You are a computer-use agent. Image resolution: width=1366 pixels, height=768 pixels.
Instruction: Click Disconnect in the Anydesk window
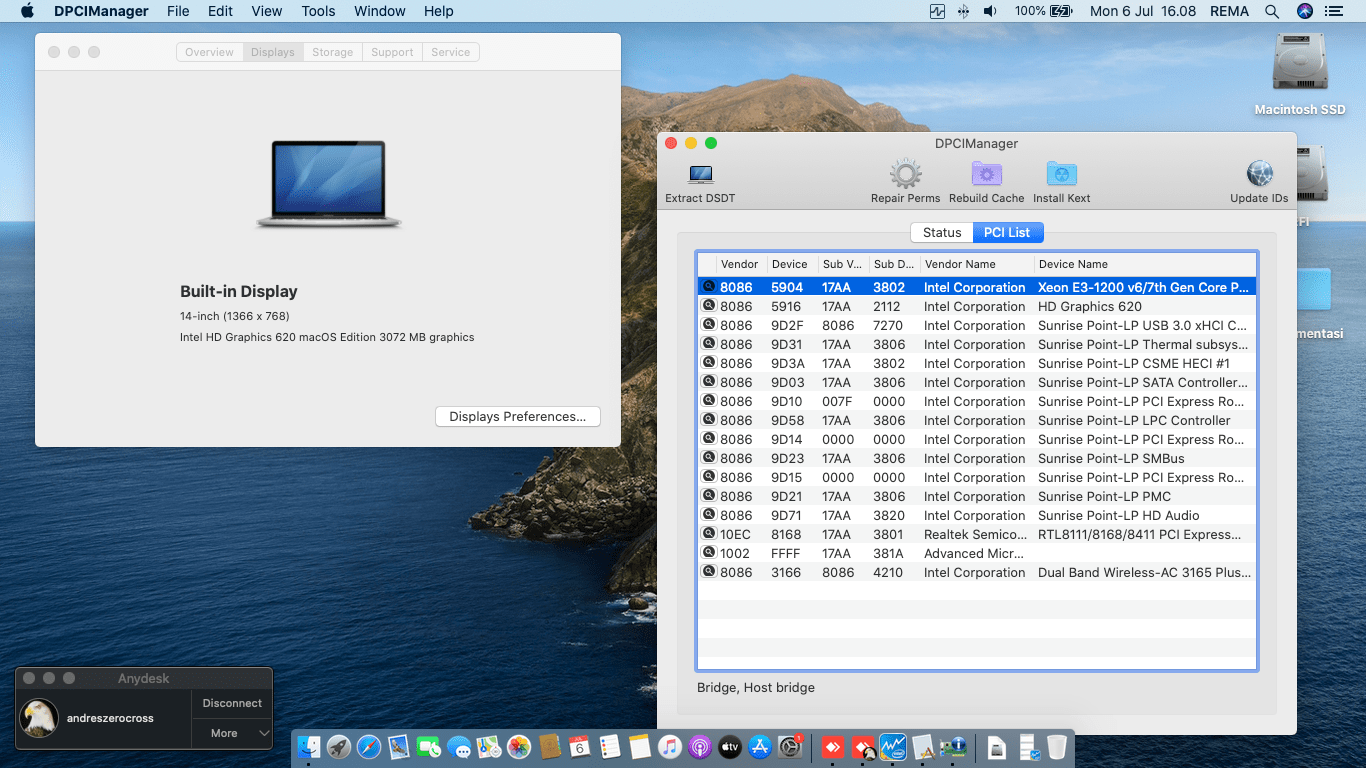click(x=232, y=703)
